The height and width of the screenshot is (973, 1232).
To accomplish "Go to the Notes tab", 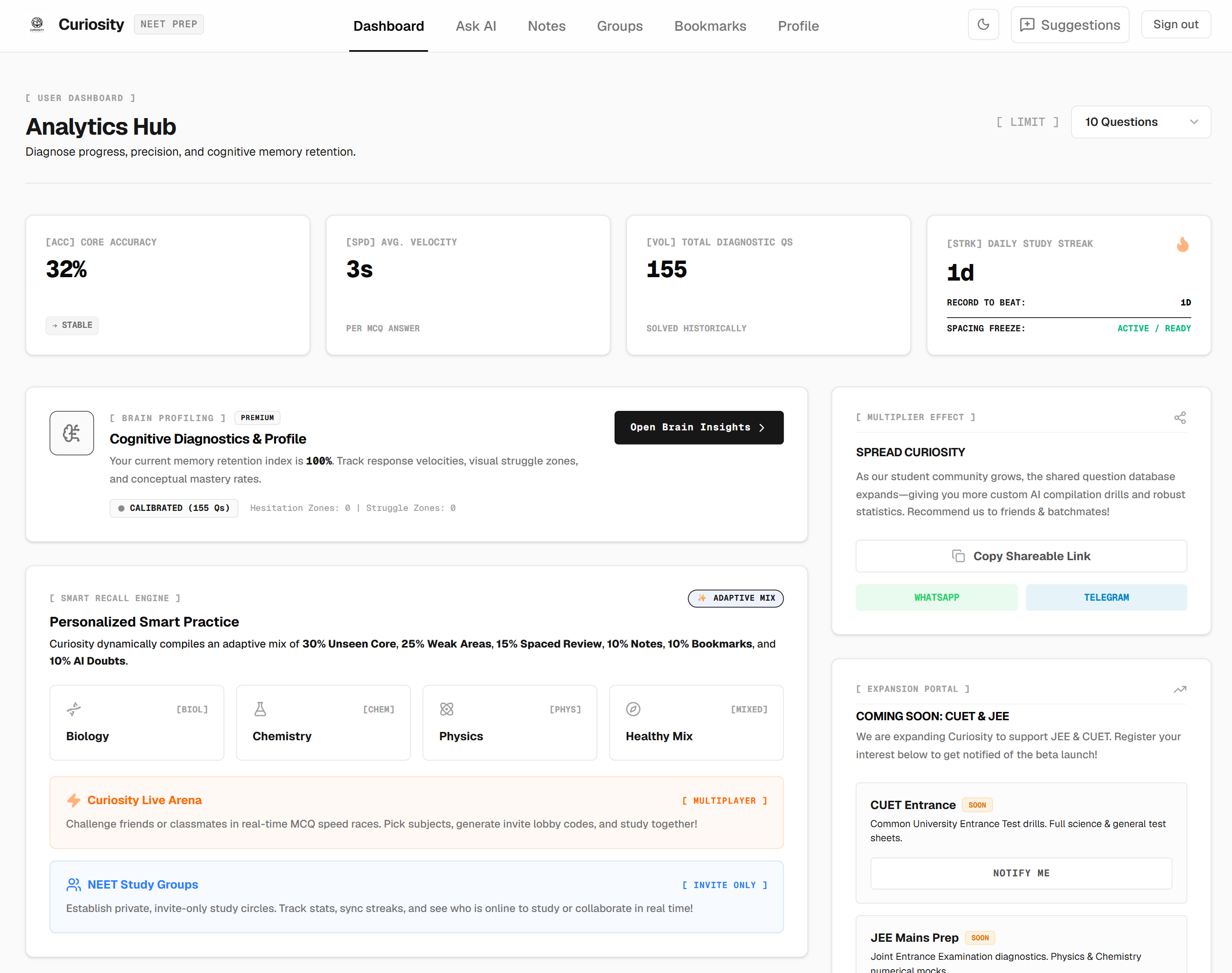I will (x=547, y=26).
